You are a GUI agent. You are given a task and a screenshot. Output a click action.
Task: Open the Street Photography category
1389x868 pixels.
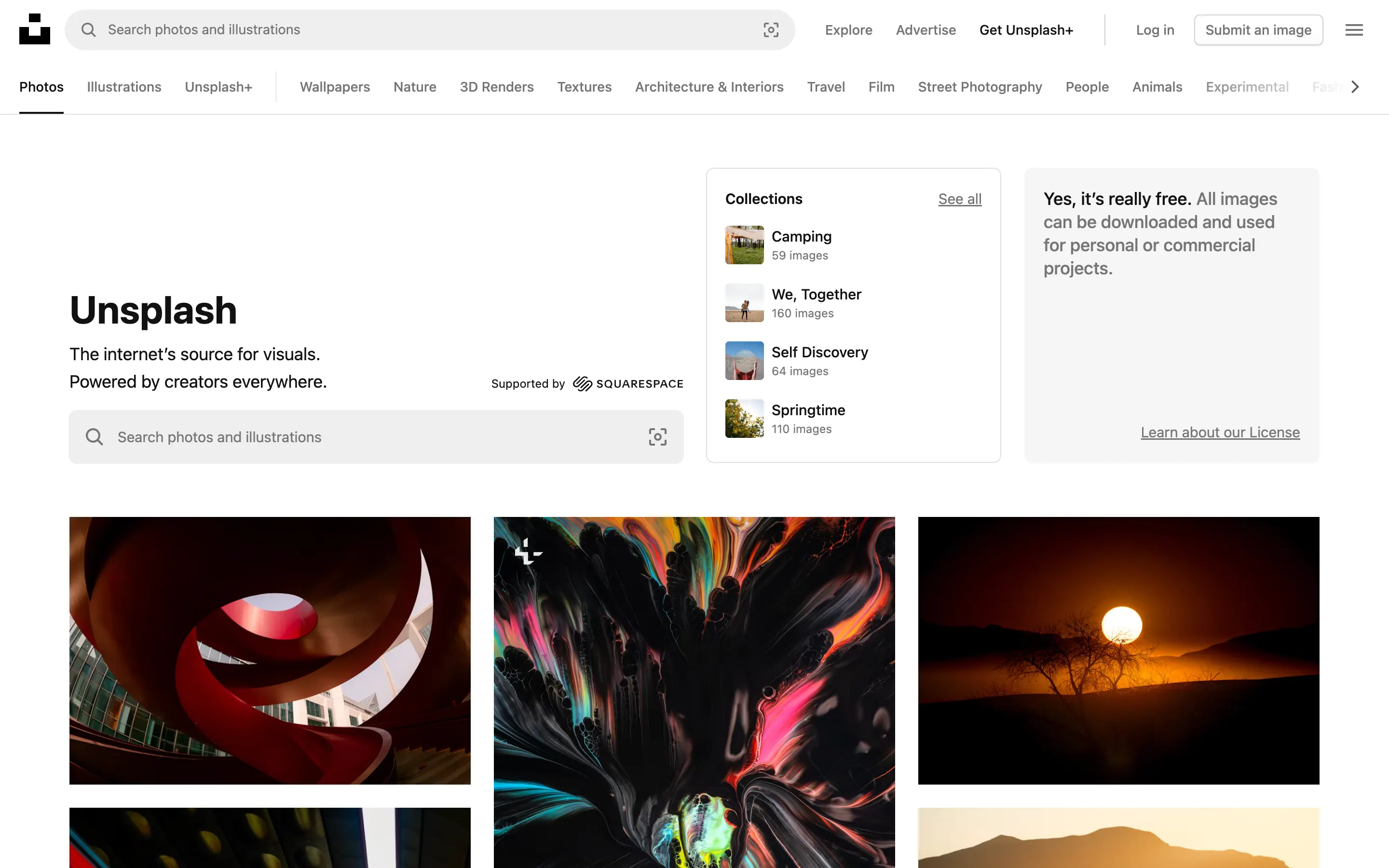[980, 87]
